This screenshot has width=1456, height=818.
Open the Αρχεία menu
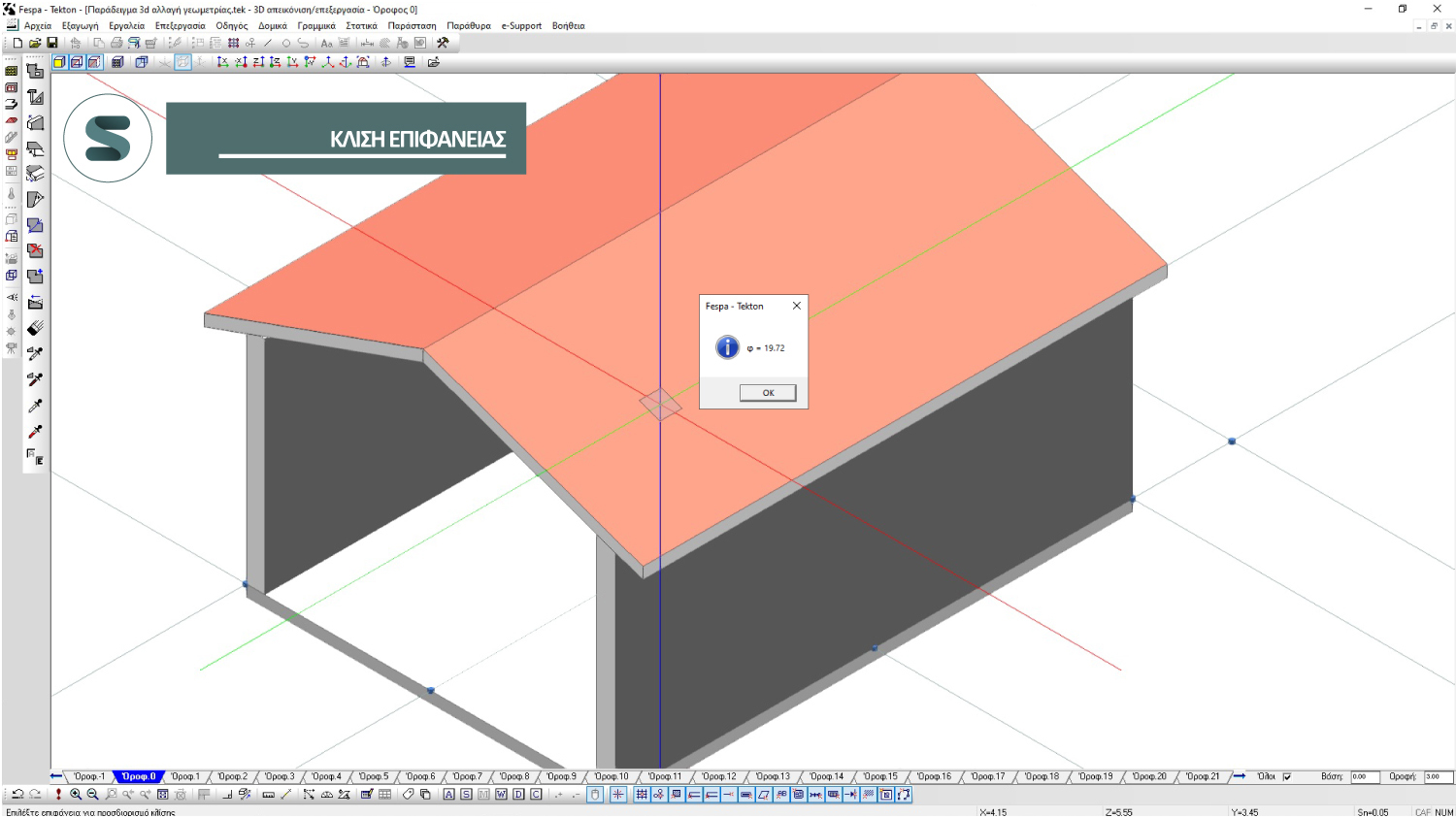click(x=38, y=26)
